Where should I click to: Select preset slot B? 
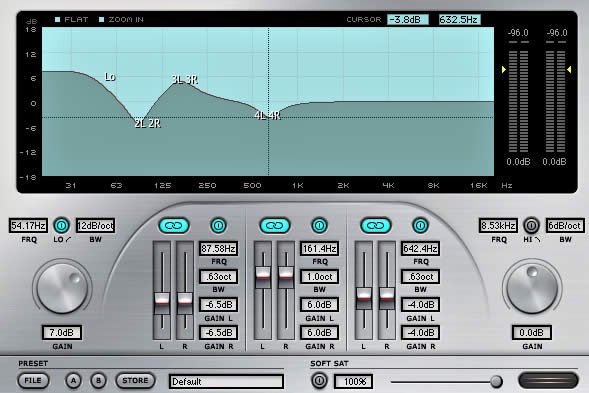pos(98,381)
